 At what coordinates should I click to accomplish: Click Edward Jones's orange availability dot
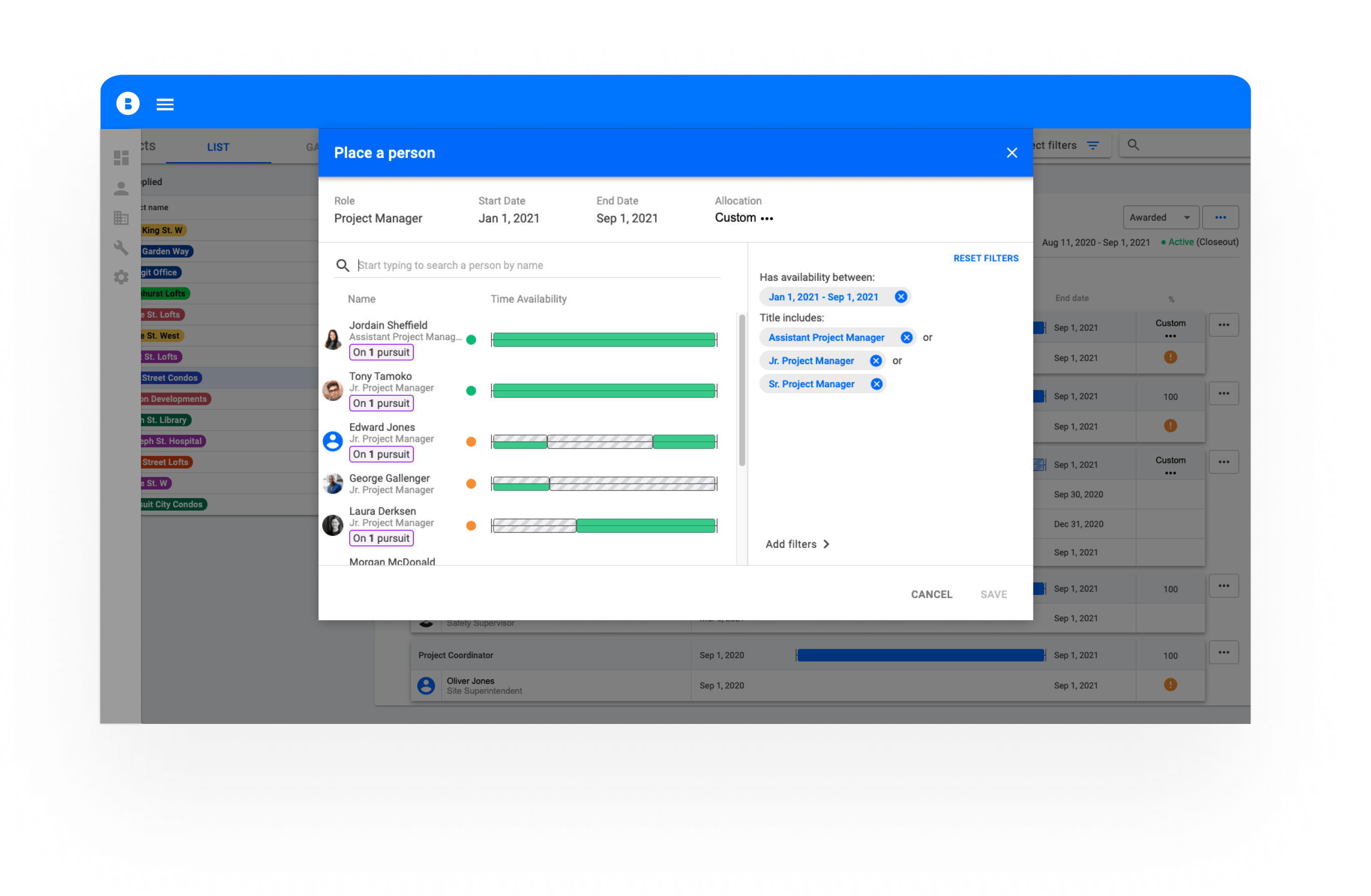pyautogui.click(x=471, y=442)
